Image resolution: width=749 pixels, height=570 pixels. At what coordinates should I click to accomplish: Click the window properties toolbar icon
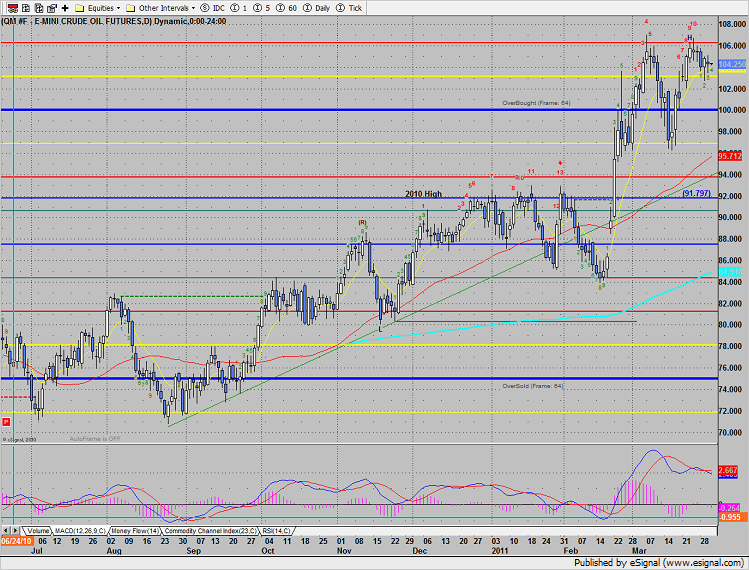[52, 8]
